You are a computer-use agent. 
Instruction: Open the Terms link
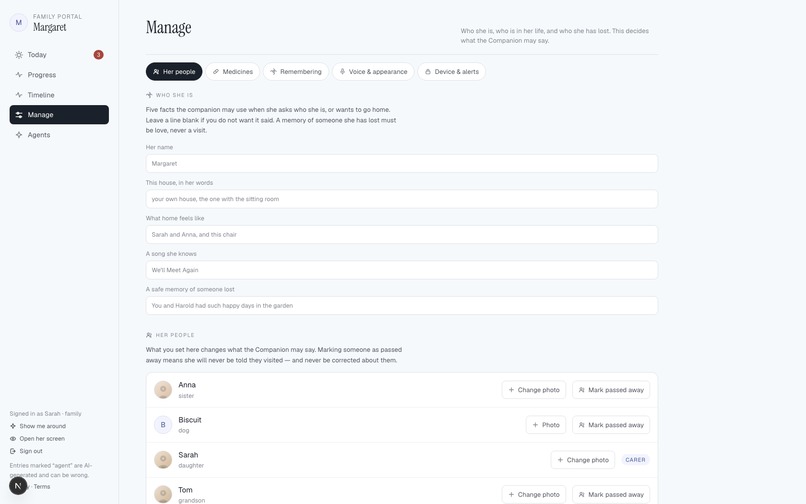[x=42, y=487]
